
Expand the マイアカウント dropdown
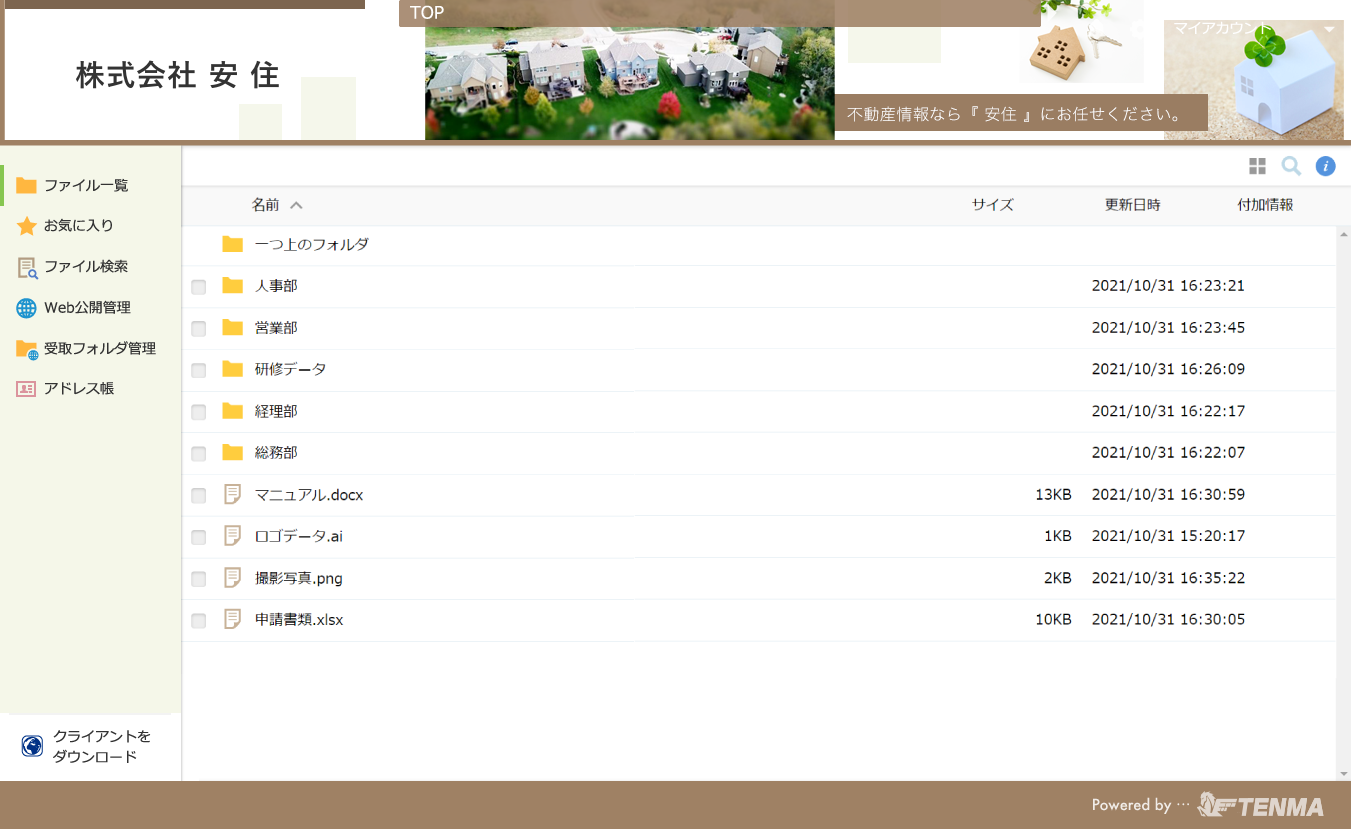[1329, 29]
